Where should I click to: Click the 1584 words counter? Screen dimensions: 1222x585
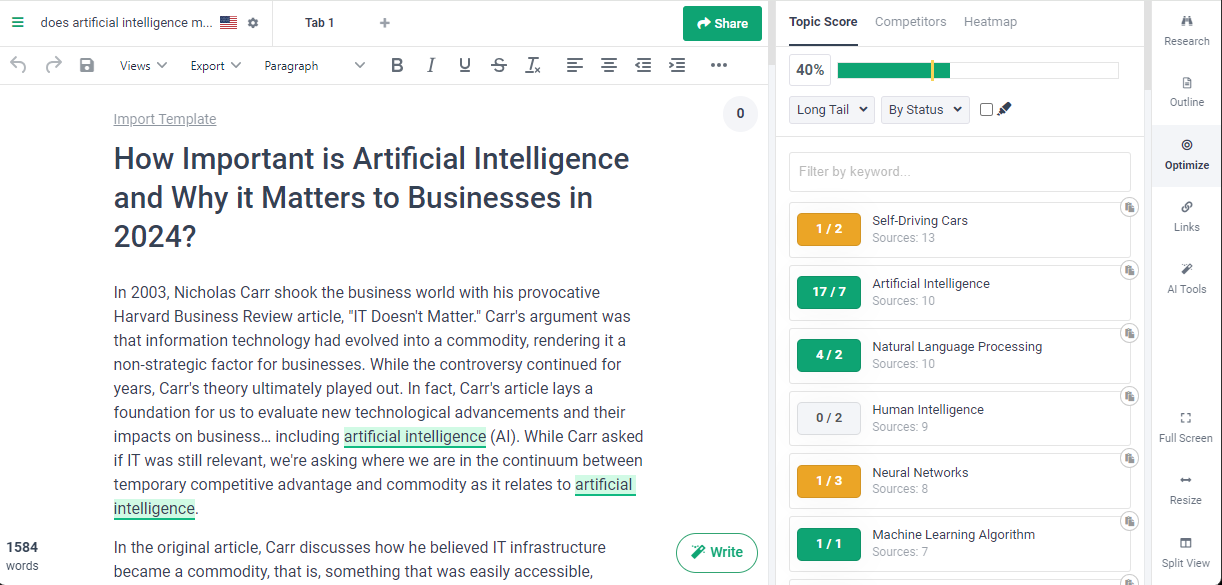[22, 556]
